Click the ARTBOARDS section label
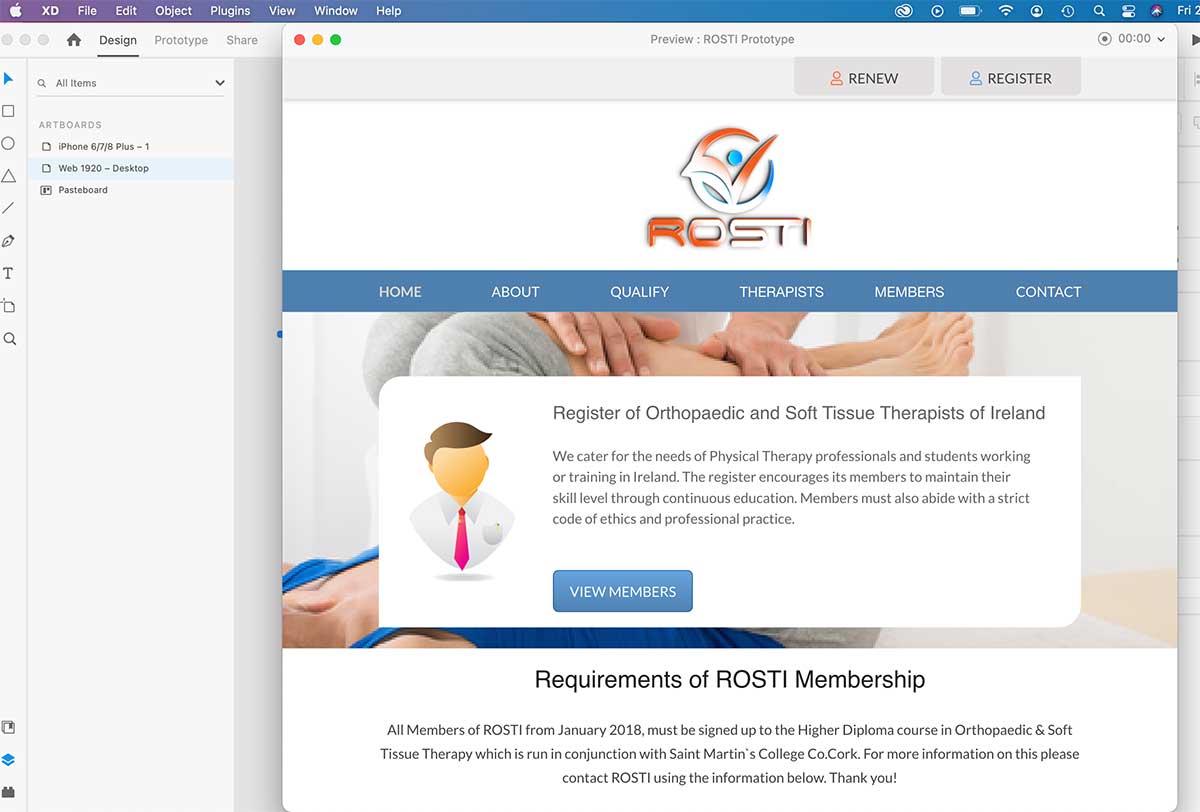Screen dimensions: 1200x812 click(70, 125)
